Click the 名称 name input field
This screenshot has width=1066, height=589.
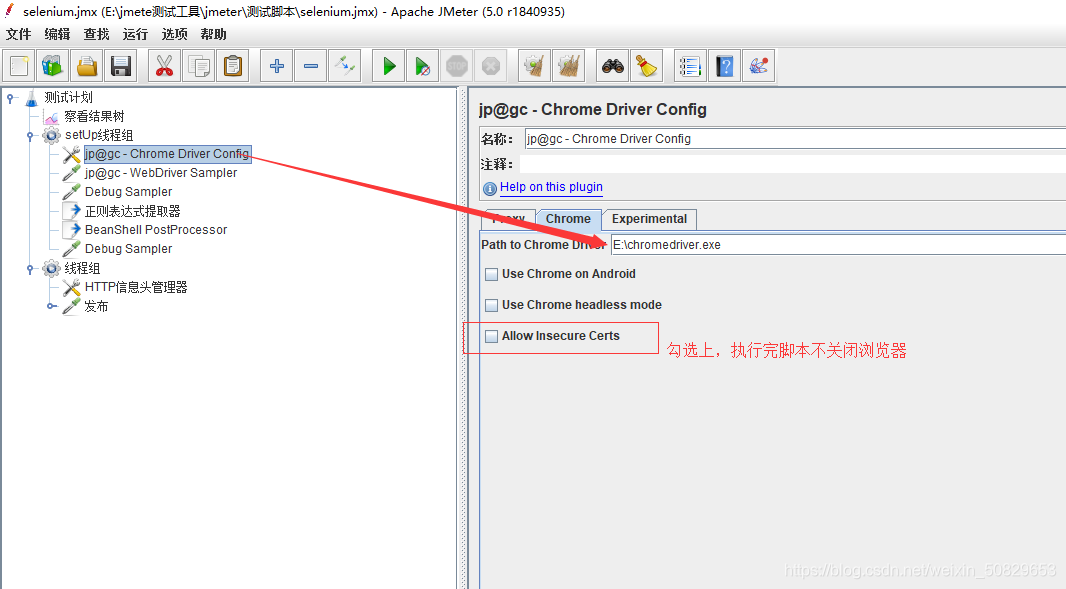[x=795, y=139]
